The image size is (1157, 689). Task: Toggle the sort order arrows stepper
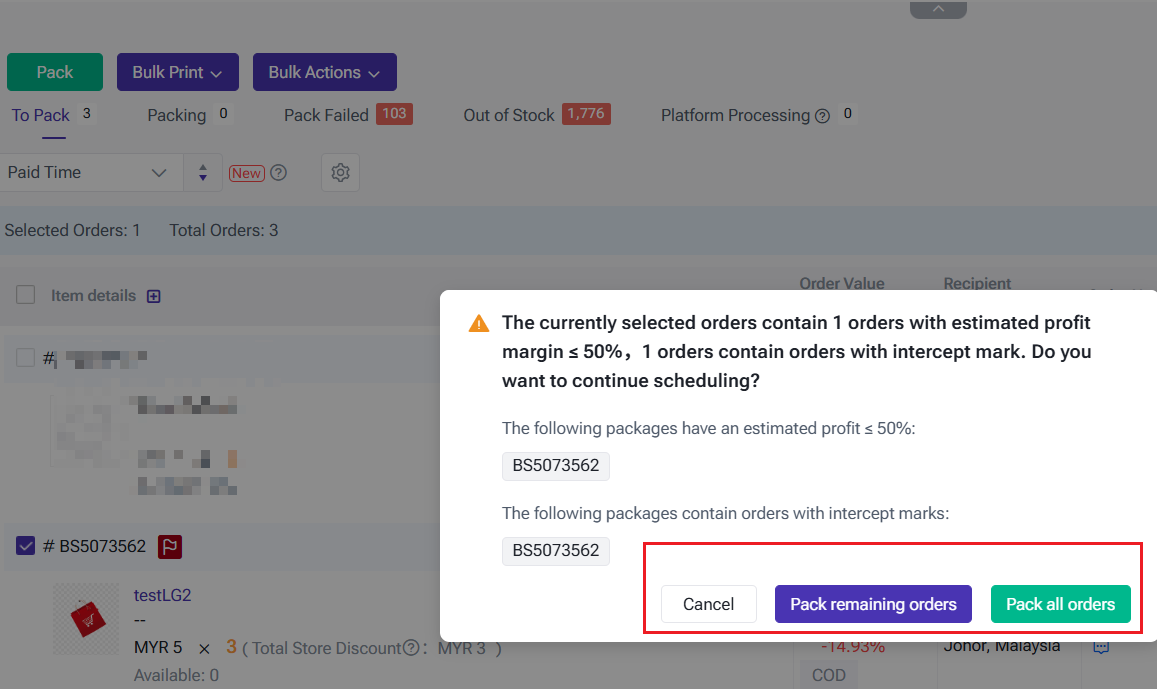point(203,173)
